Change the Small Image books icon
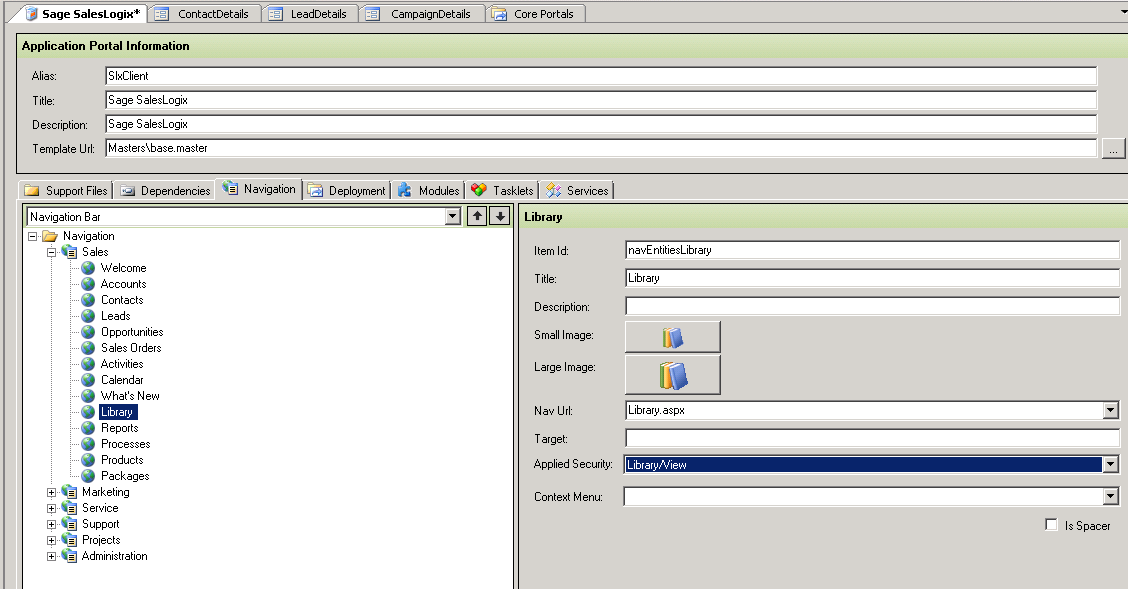 coord(673,337)
